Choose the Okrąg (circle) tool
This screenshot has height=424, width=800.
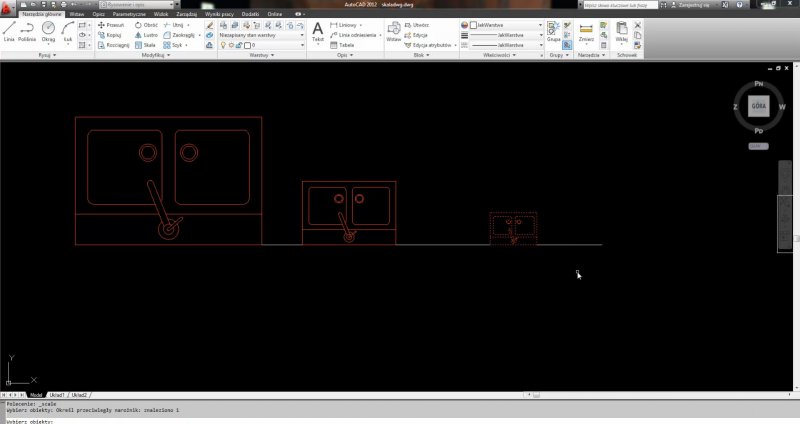[x=48, y=31]
